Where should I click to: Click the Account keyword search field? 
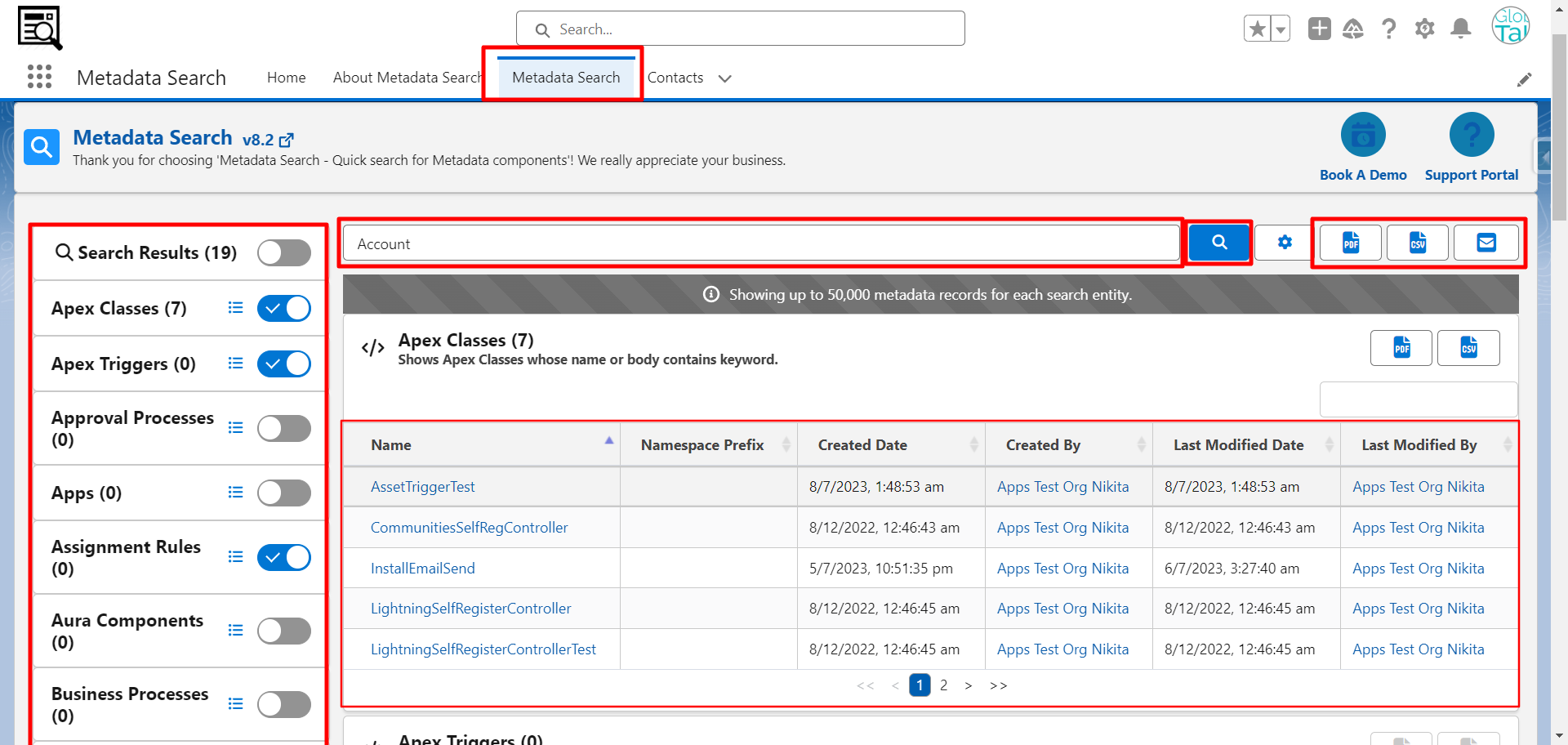point(761,243)
